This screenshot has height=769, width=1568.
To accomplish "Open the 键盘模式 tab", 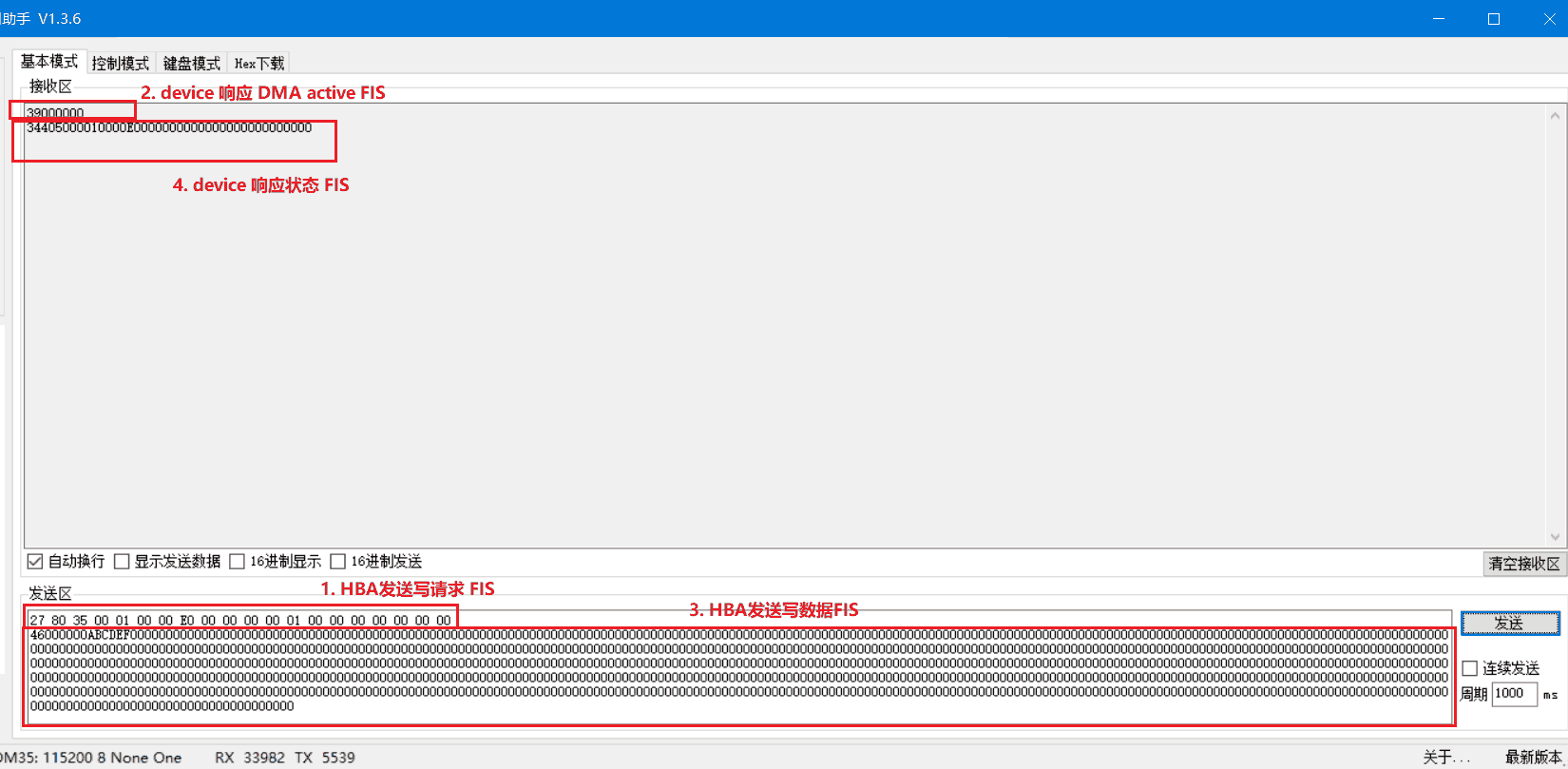I will click(192, 64).
